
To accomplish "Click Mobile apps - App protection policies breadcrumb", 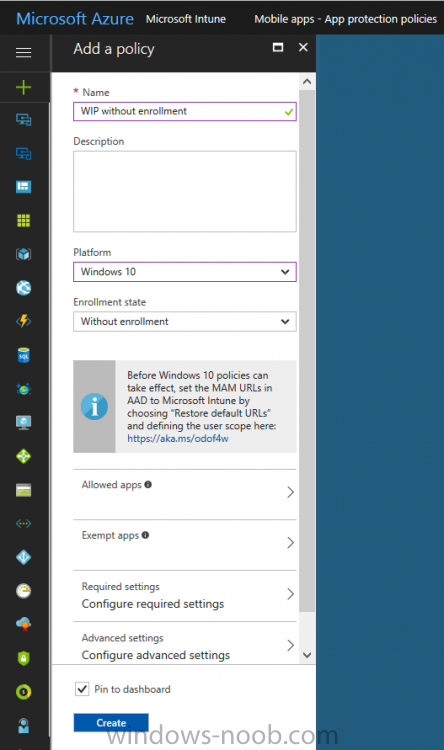I will (x=345, y=19).
